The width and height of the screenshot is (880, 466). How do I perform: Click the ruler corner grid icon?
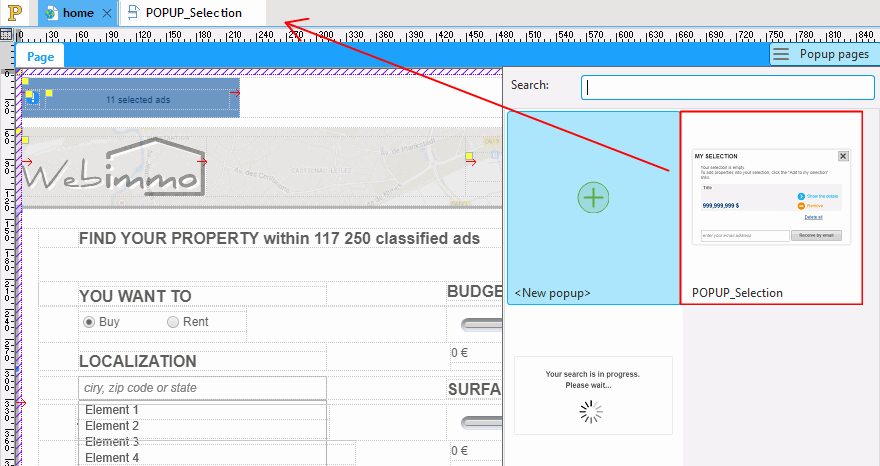point(7,34)
